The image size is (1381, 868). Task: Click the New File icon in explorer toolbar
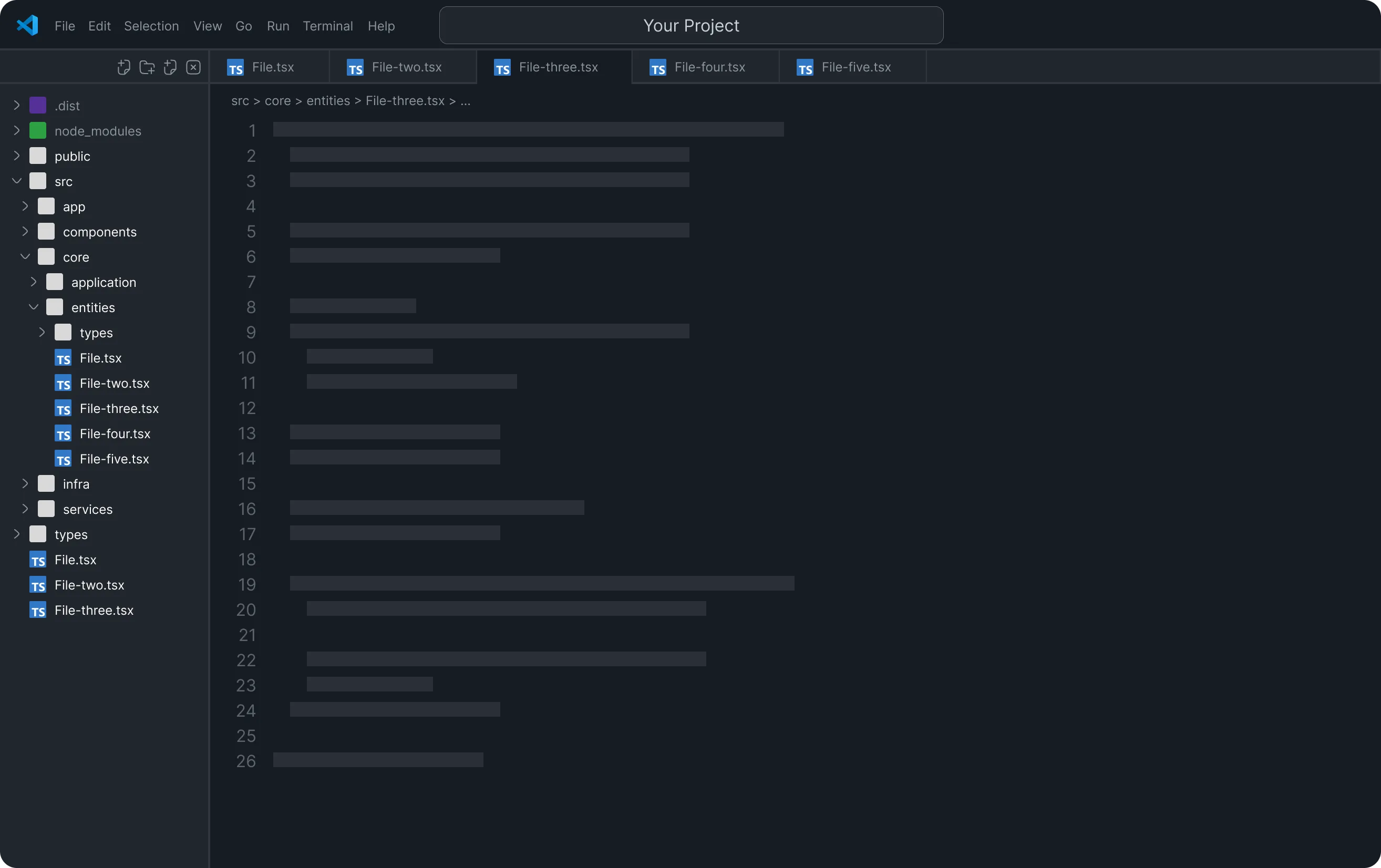[x=123, y=67]
